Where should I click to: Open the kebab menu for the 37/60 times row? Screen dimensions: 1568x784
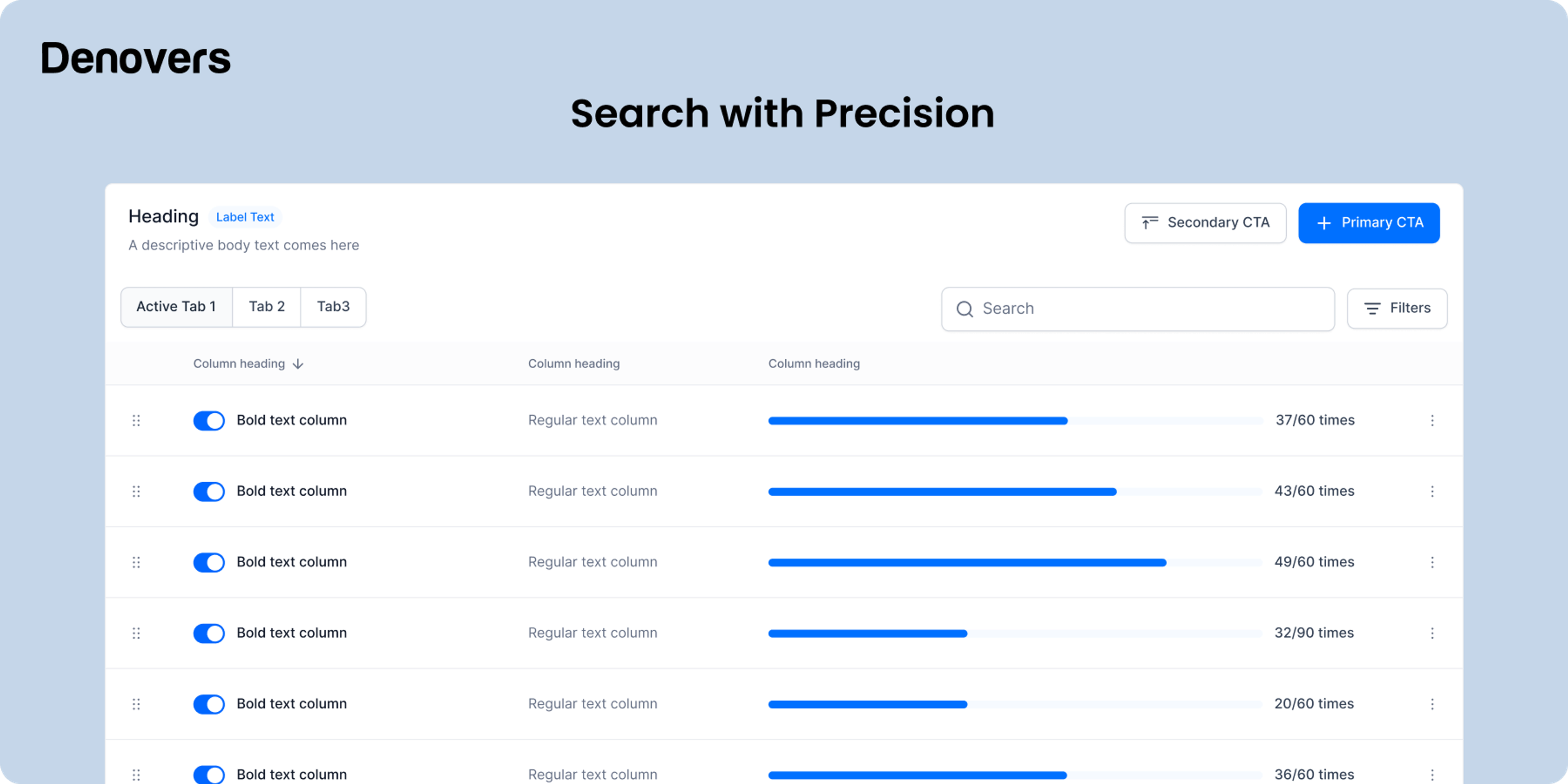point(1432,421)
